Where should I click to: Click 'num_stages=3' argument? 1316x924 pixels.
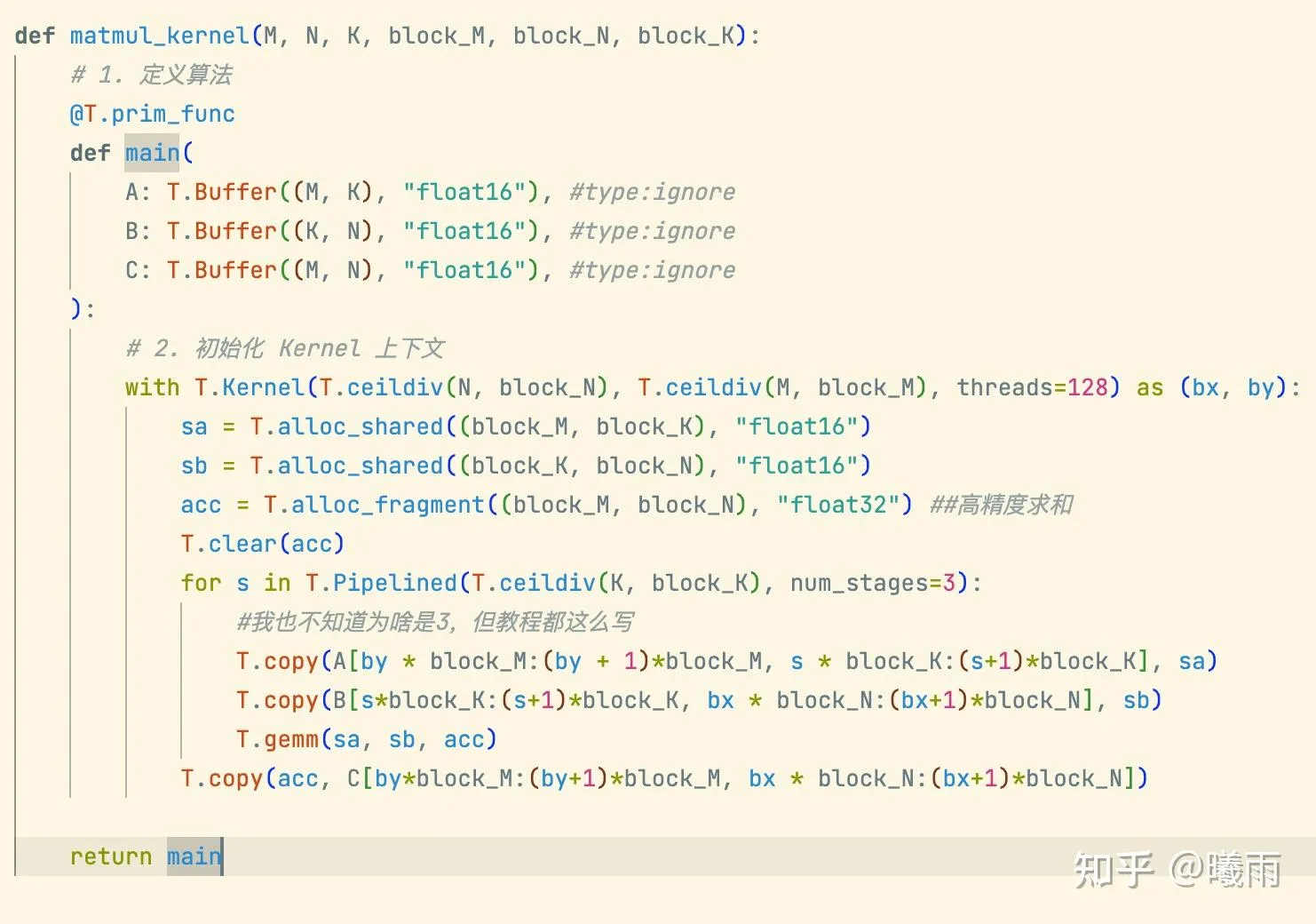(x=873, y=583)
